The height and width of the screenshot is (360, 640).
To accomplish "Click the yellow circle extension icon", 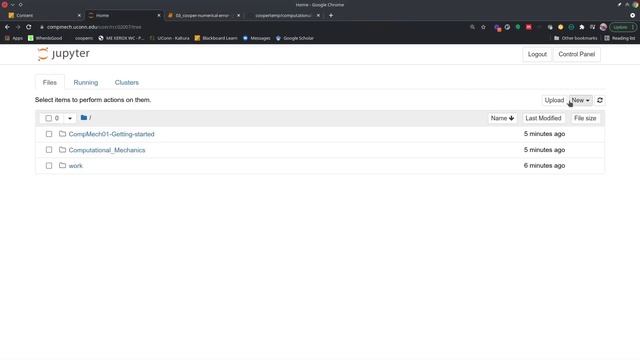I will [x=560, y=27].
